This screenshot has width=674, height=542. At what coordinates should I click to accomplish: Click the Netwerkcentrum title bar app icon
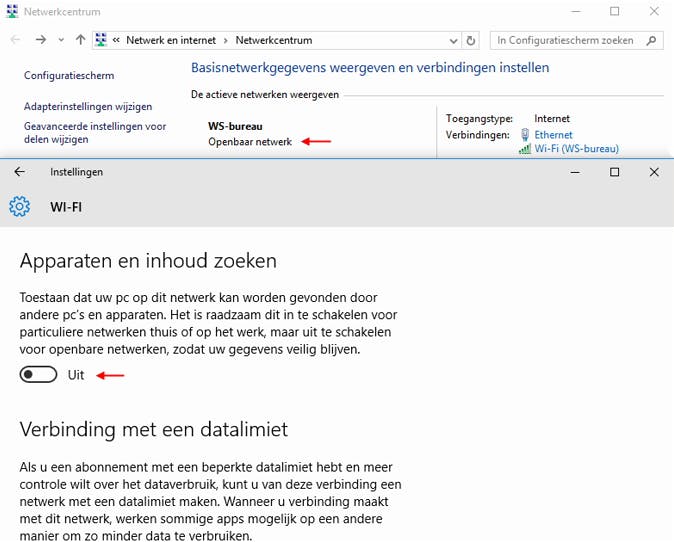[12, 11]
